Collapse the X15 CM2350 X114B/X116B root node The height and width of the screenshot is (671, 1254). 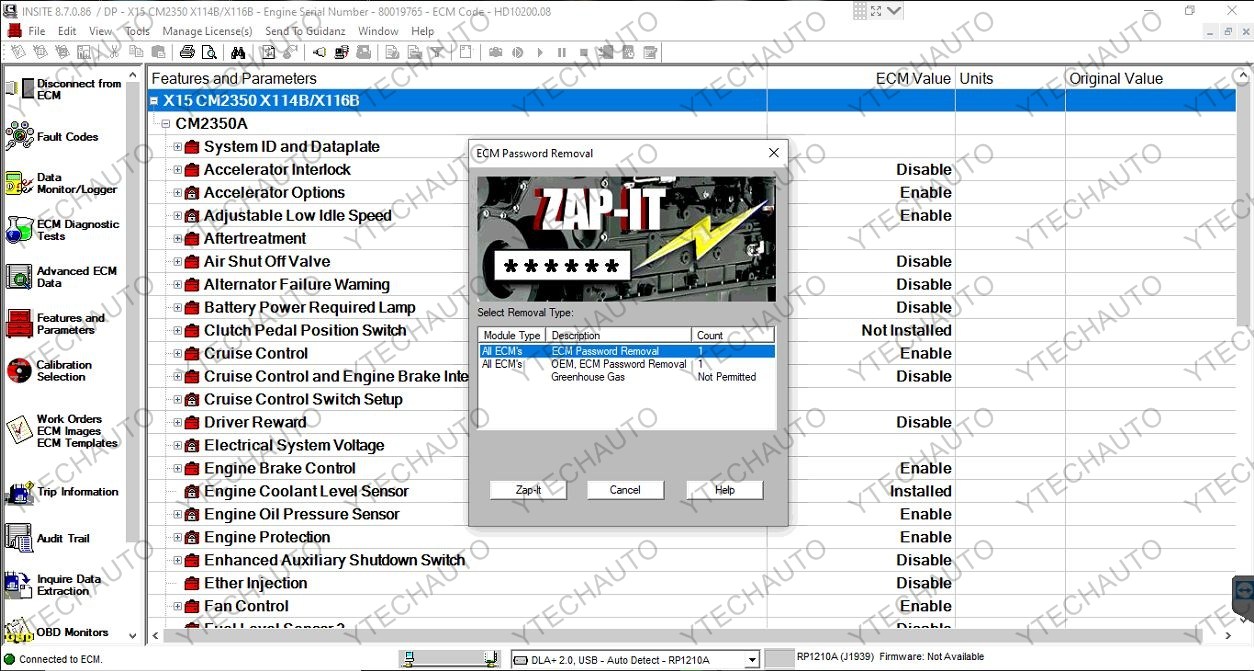154,101
